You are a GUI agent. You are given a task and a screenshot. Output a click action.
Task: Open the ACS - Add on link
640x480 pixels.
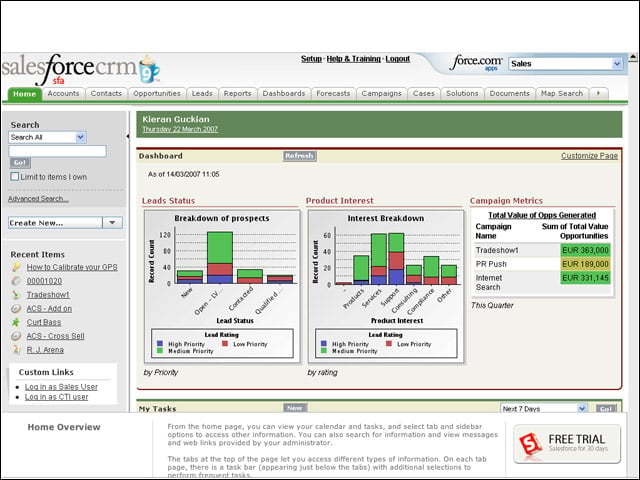[49, 309]
